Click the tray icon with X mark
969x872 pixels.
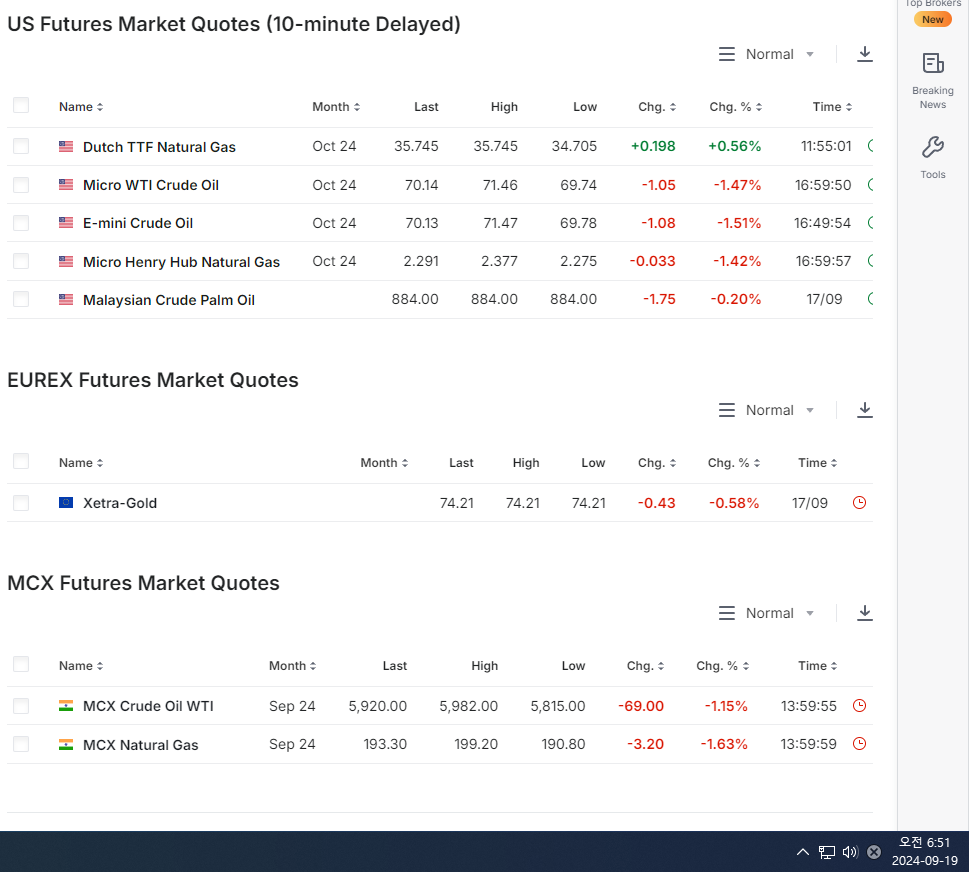click(874, 852)
